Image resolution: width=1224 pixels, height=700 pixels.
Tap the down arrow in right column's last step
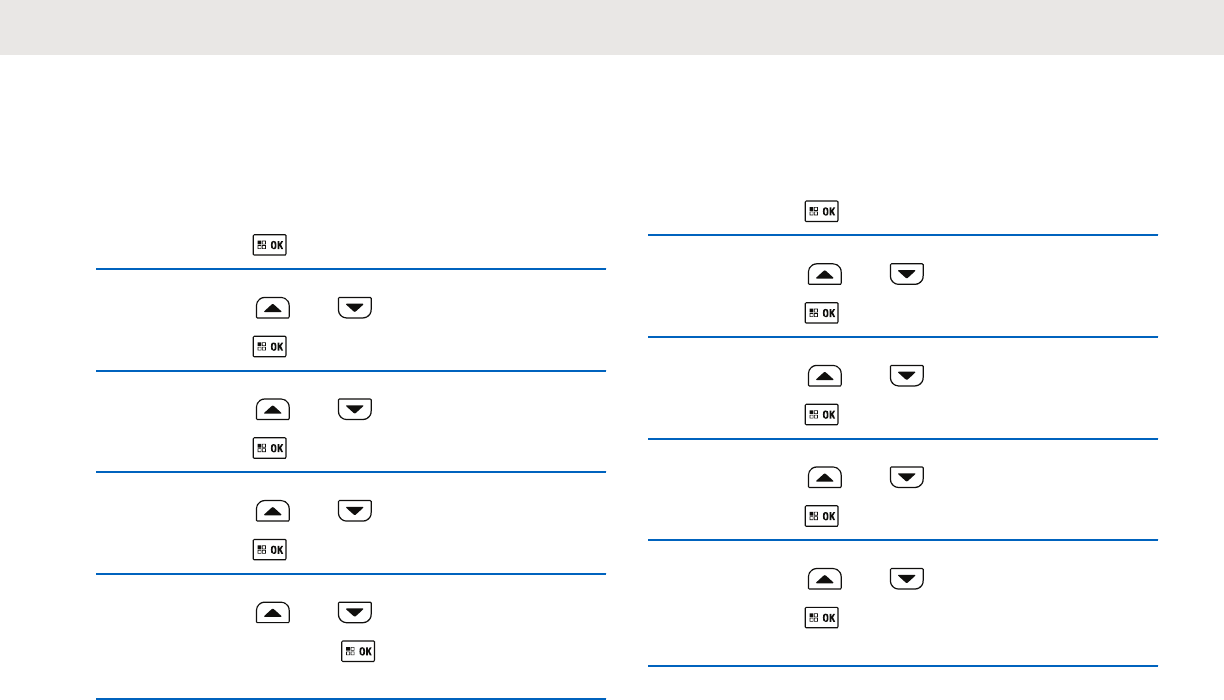click(x=906, y=579)
